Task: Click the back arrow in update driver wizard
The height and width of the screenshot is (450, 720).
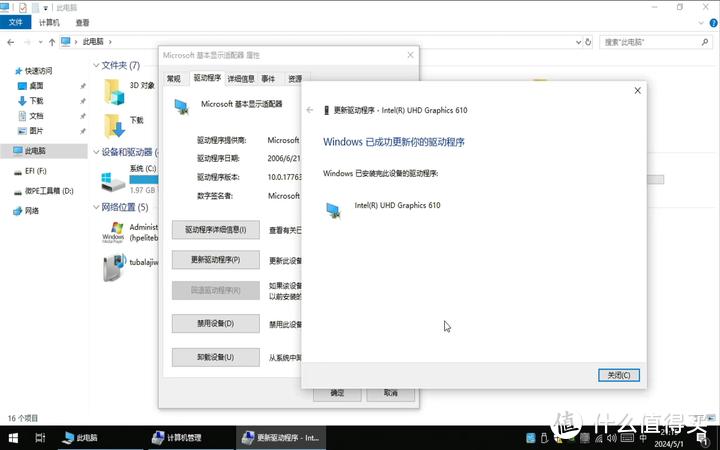Action: tap(311, 110)
